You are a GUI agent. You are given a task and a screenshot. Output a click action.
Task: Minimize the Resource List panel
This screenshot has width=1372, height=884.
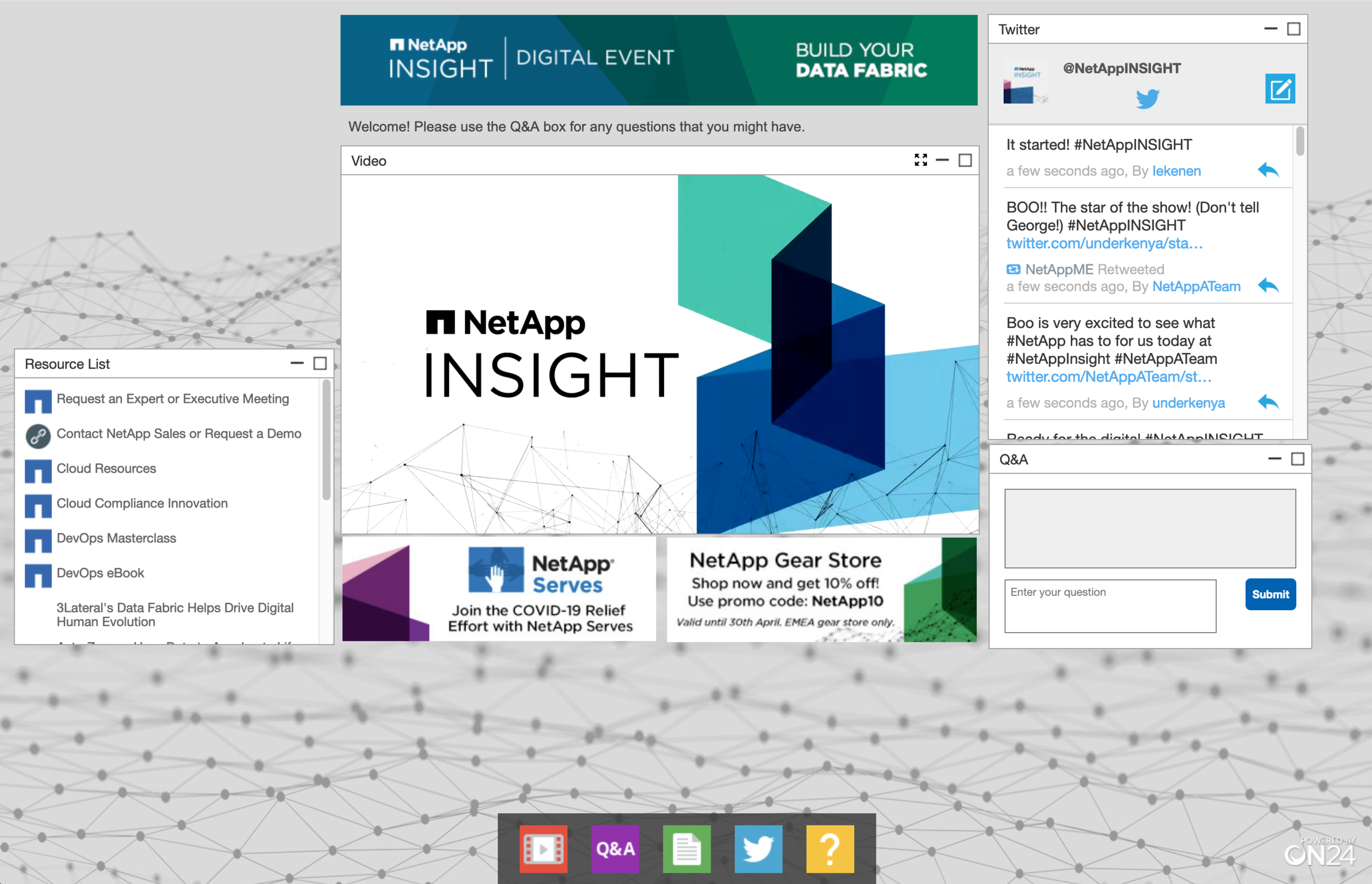(x=297, y=363)
